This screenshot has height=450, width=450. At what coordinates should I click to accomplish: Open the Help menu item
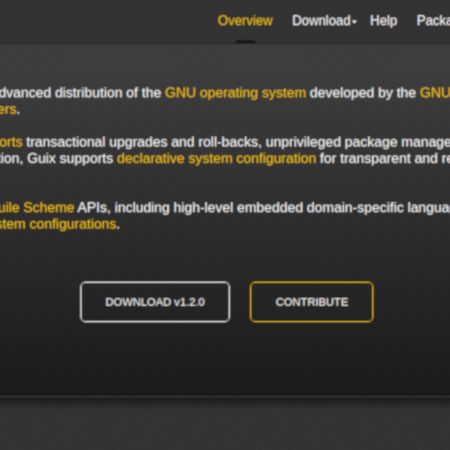pyautogui.click(x=383, y=21)
